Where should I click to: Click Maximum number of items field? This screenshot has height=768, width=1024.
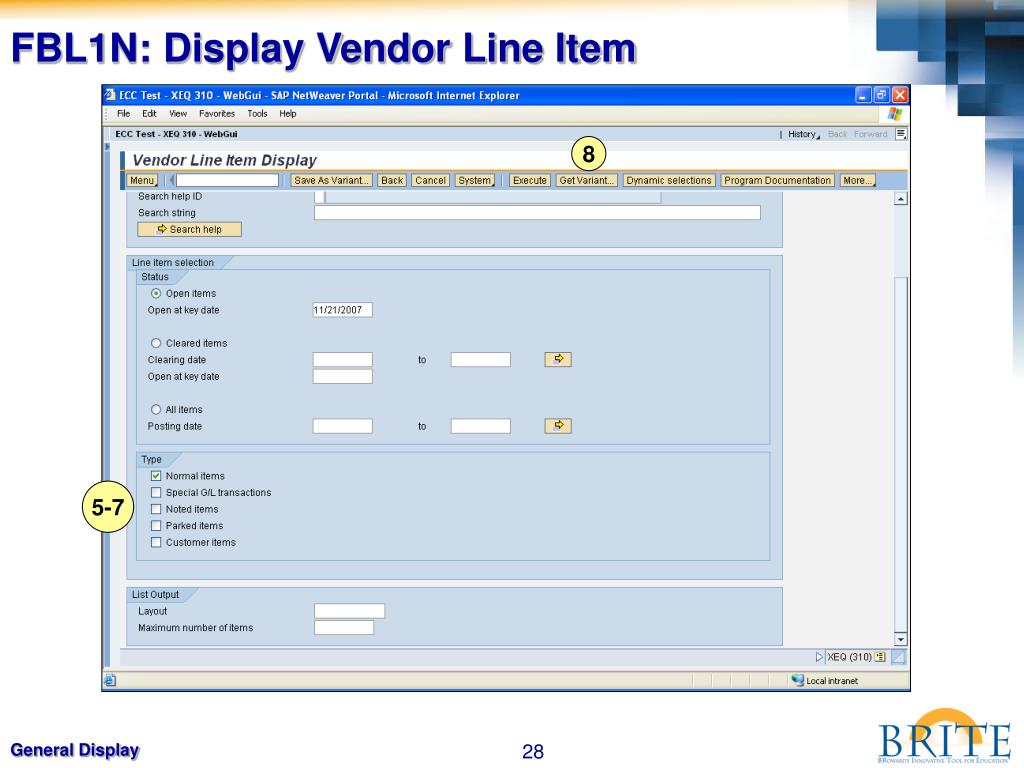[x=344, y=628]
